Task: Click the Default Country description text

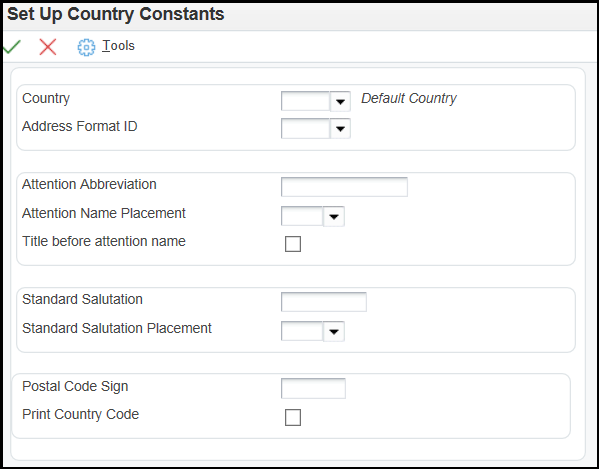Action: (x=409, y=99)
